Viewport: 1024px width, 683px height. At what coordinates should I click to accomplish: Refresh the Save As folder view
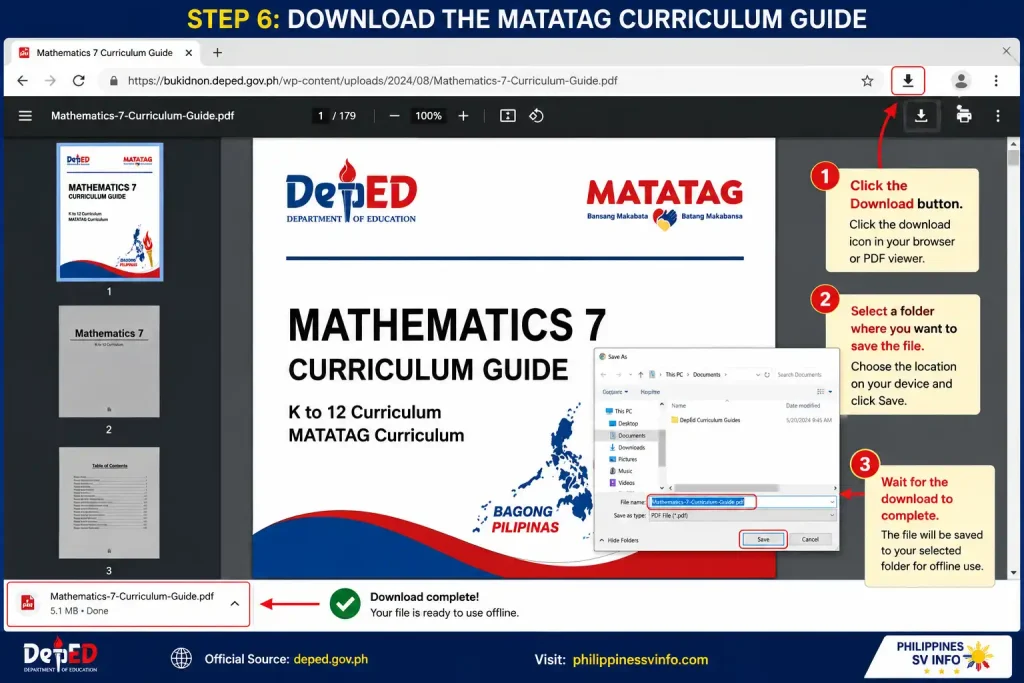tap(767, 375)
